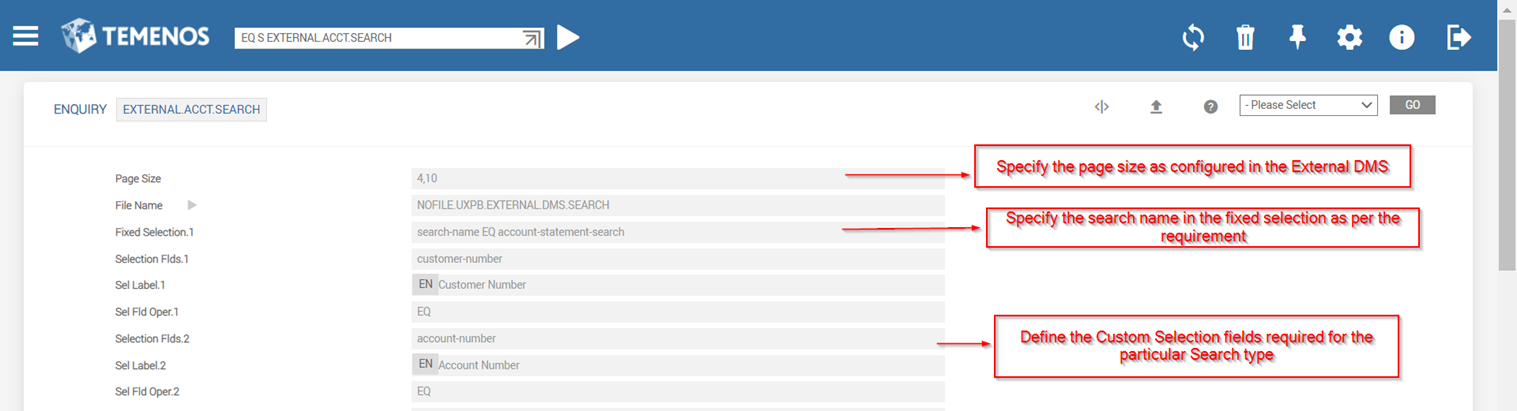Sign out using the logout icon

pos(1458,38)
